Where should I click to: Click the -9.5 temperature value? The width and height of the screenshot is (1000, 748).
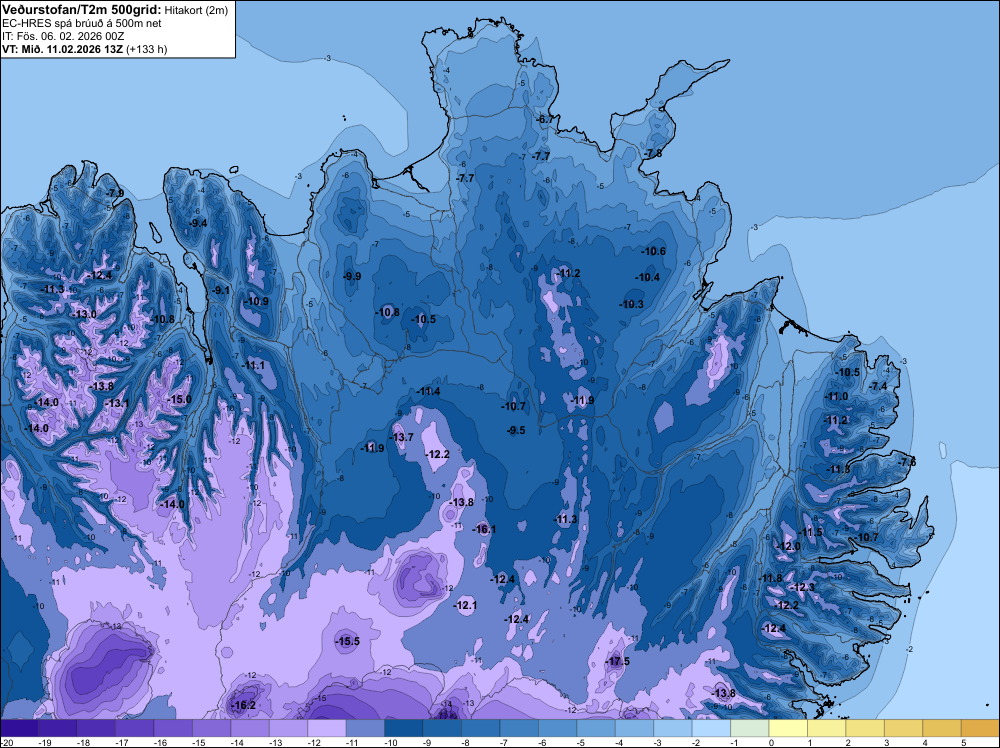[x=516, y=430]
